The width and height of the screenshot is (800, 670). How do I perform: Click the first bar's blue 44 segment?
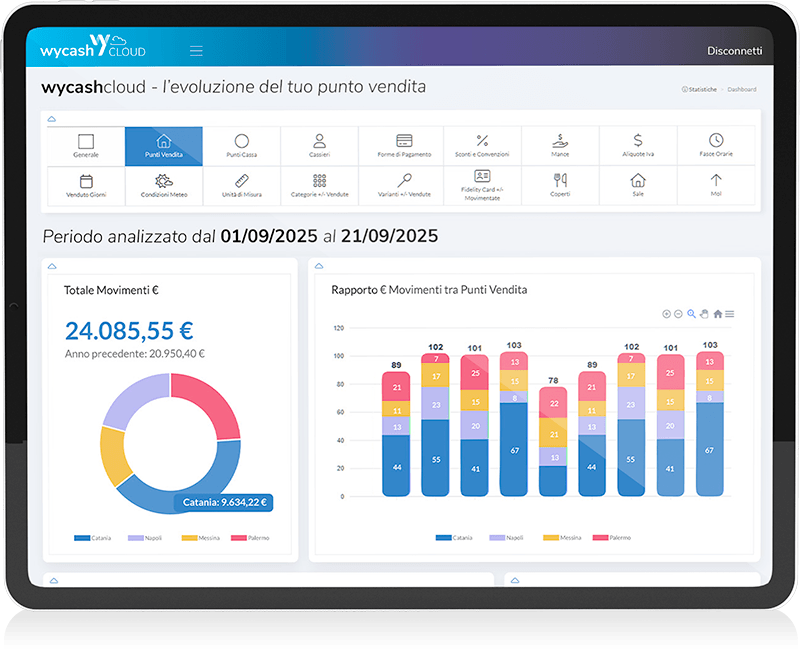396,466
